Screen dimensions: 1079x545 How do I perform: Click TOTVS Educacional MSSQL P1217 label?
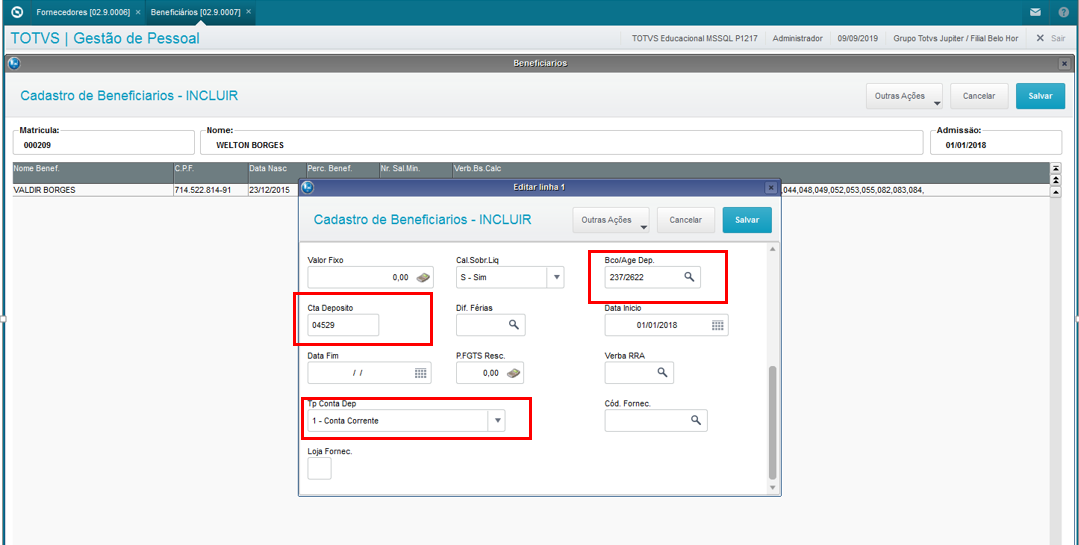click(694, 39)
